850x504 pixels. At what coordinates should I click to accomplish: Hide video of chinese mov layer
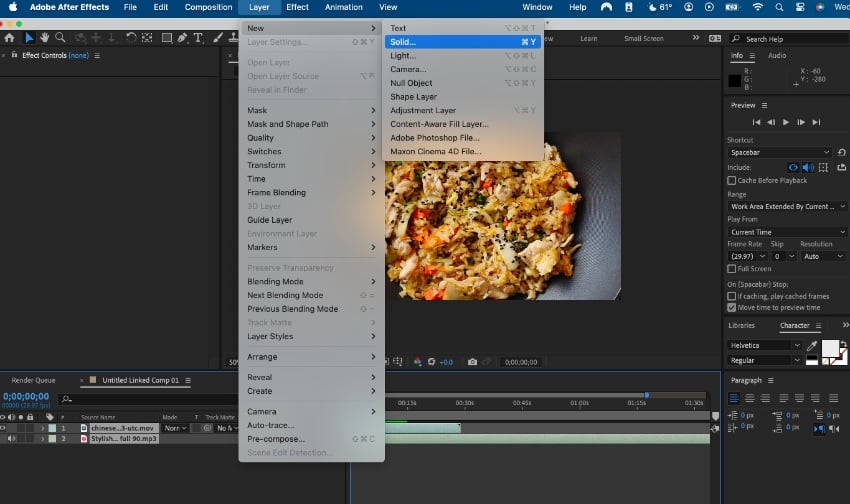[3, 428]
